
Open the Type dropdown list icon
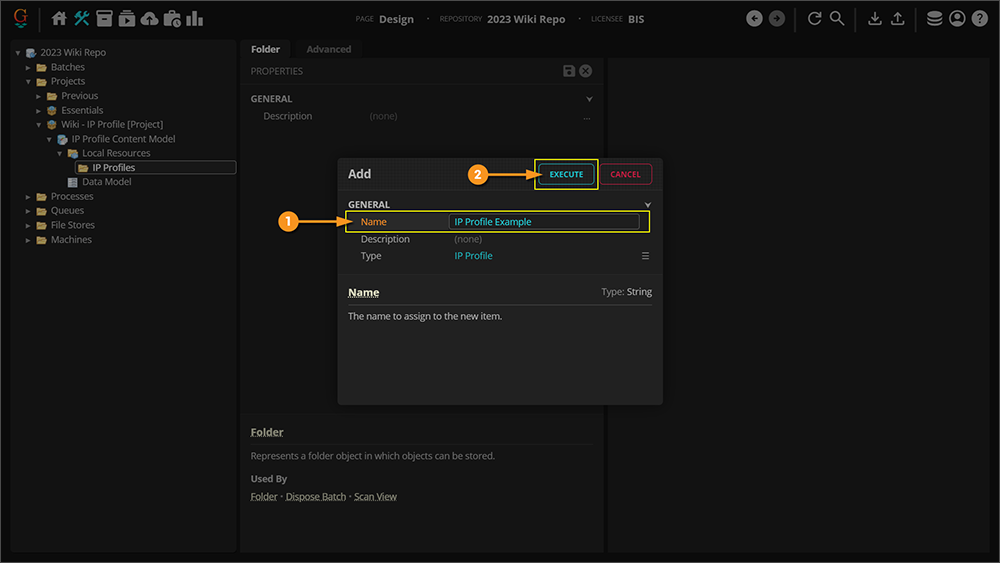tap(645, 256)
